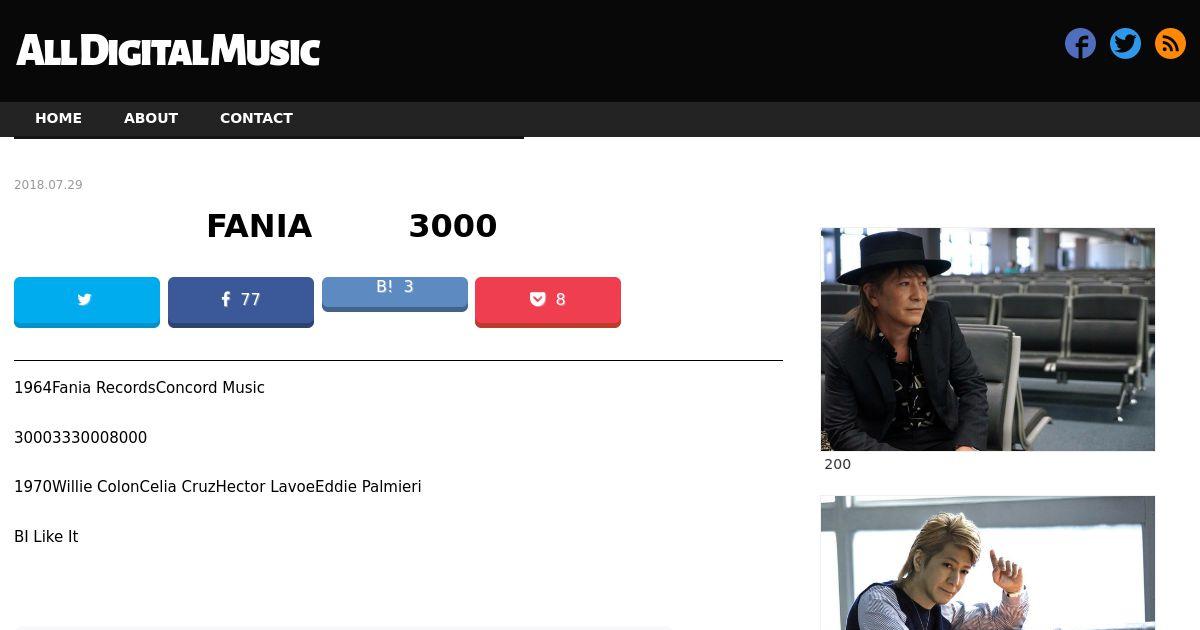Screen dimensions: 1200x630
Task: Go to HOME in navigation bar
Action: pos(58,118)
